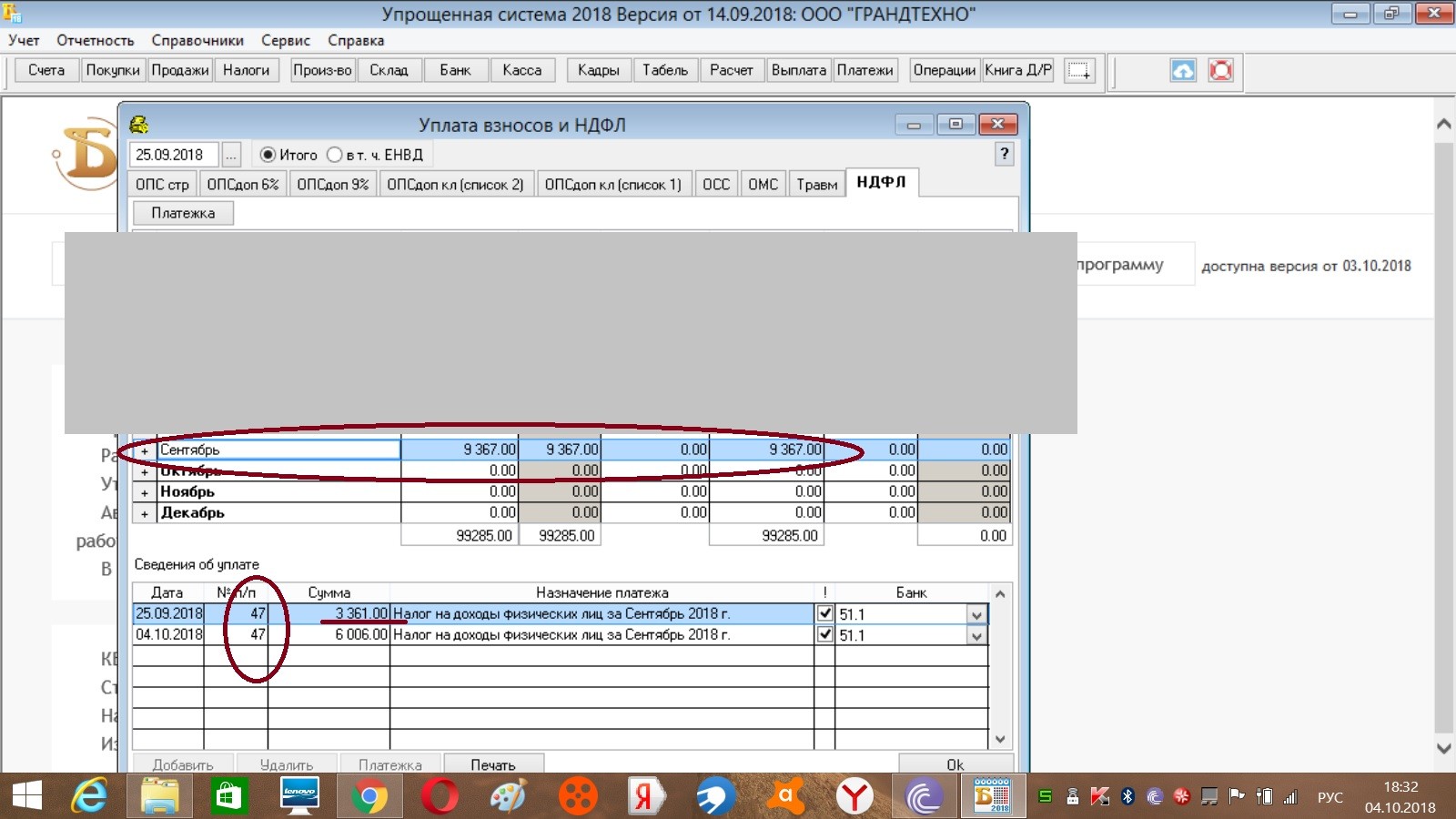Open the Opera browser from taskbar
Screen dimensions: 1456x819
[440, 797]
